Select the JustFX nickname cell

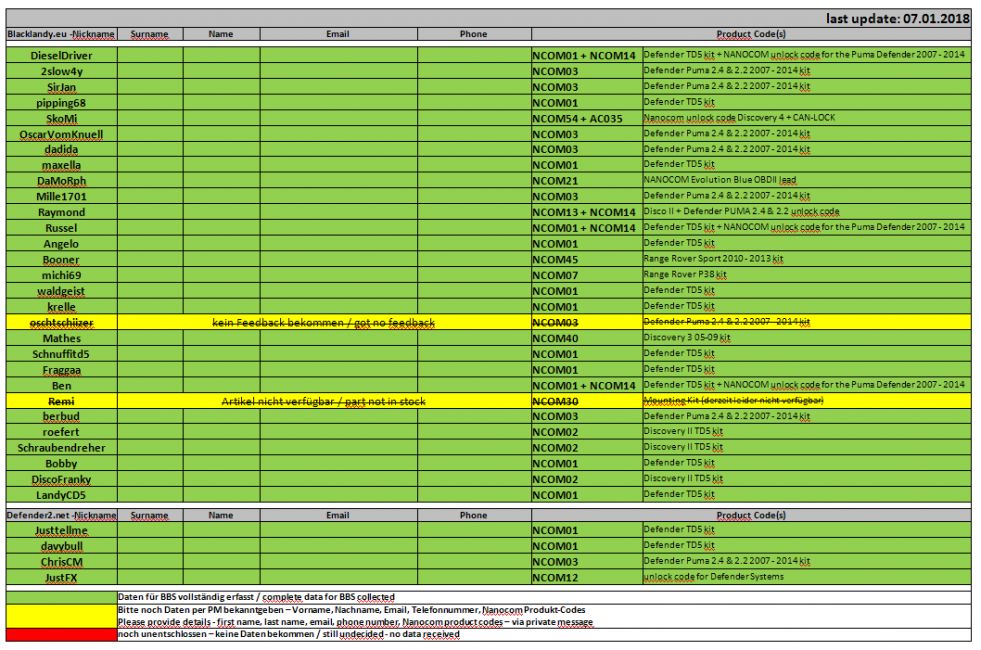point(61,577)
